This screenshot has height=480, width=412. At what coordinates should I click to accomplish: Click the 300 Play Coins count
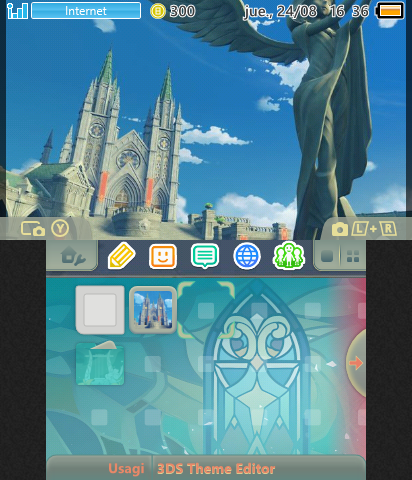click(182, 11)
